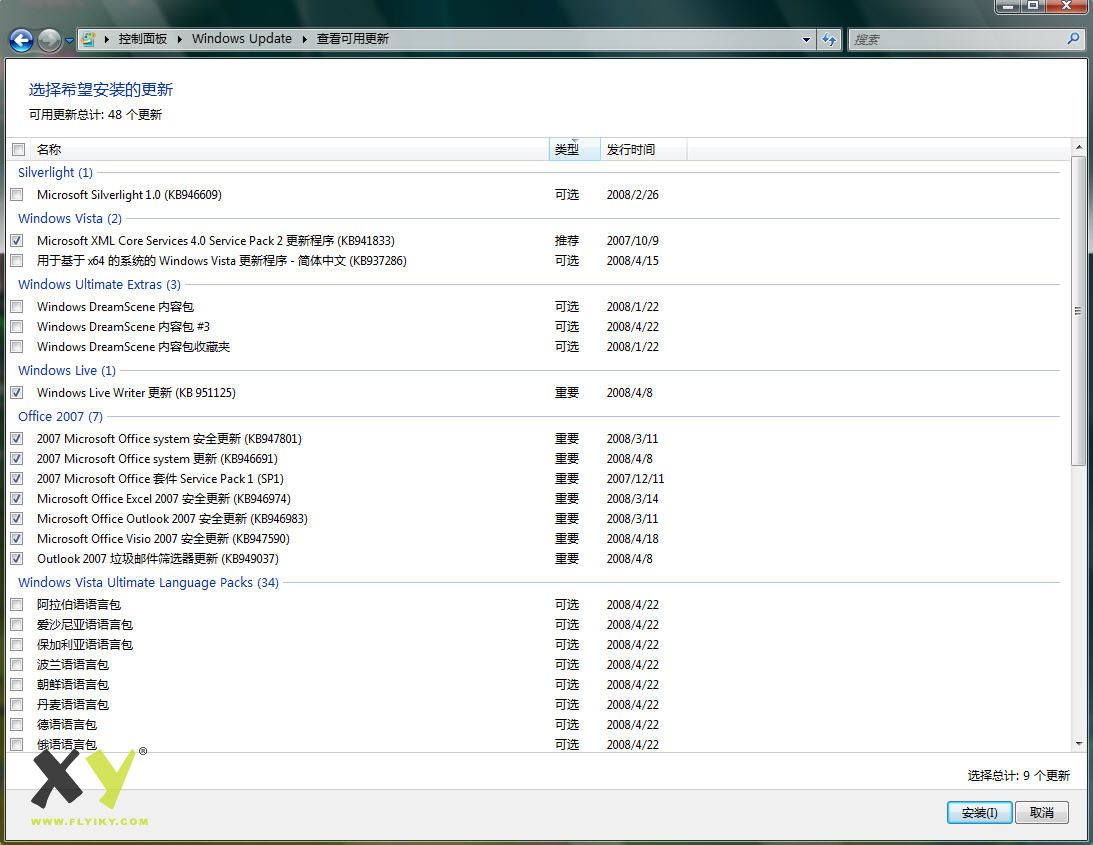Click the 取消 cancel button
This screenshot has height=845, width=1093.
1041,813
